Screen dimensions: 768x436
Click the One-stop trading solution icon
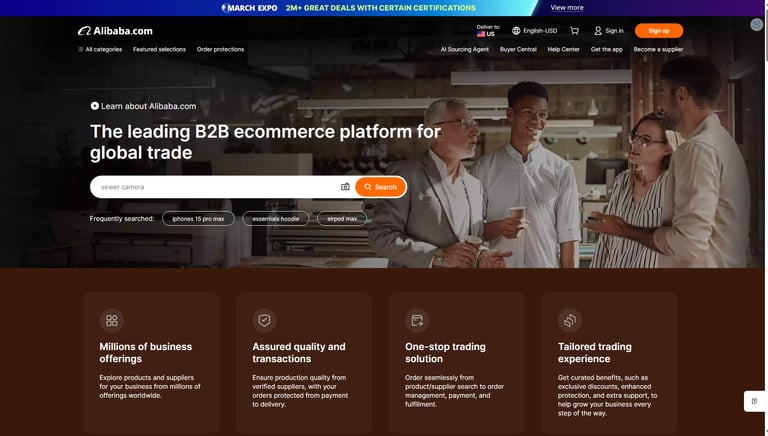pos(417,320)
